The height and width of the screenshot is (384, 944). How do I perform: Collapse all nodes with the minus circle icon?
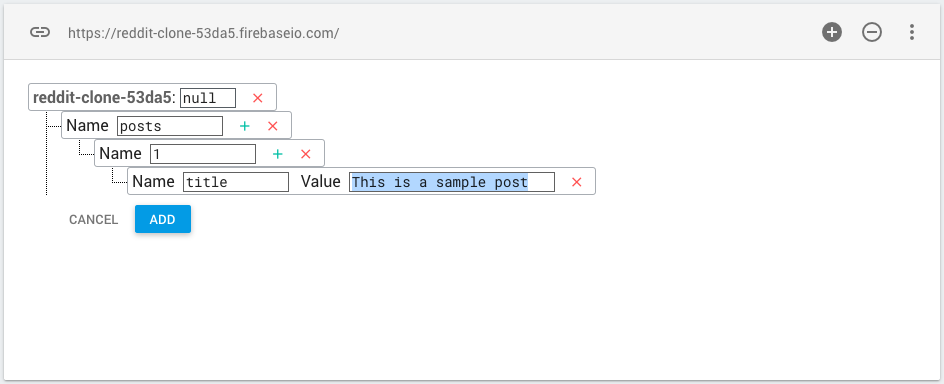point(872,32)
